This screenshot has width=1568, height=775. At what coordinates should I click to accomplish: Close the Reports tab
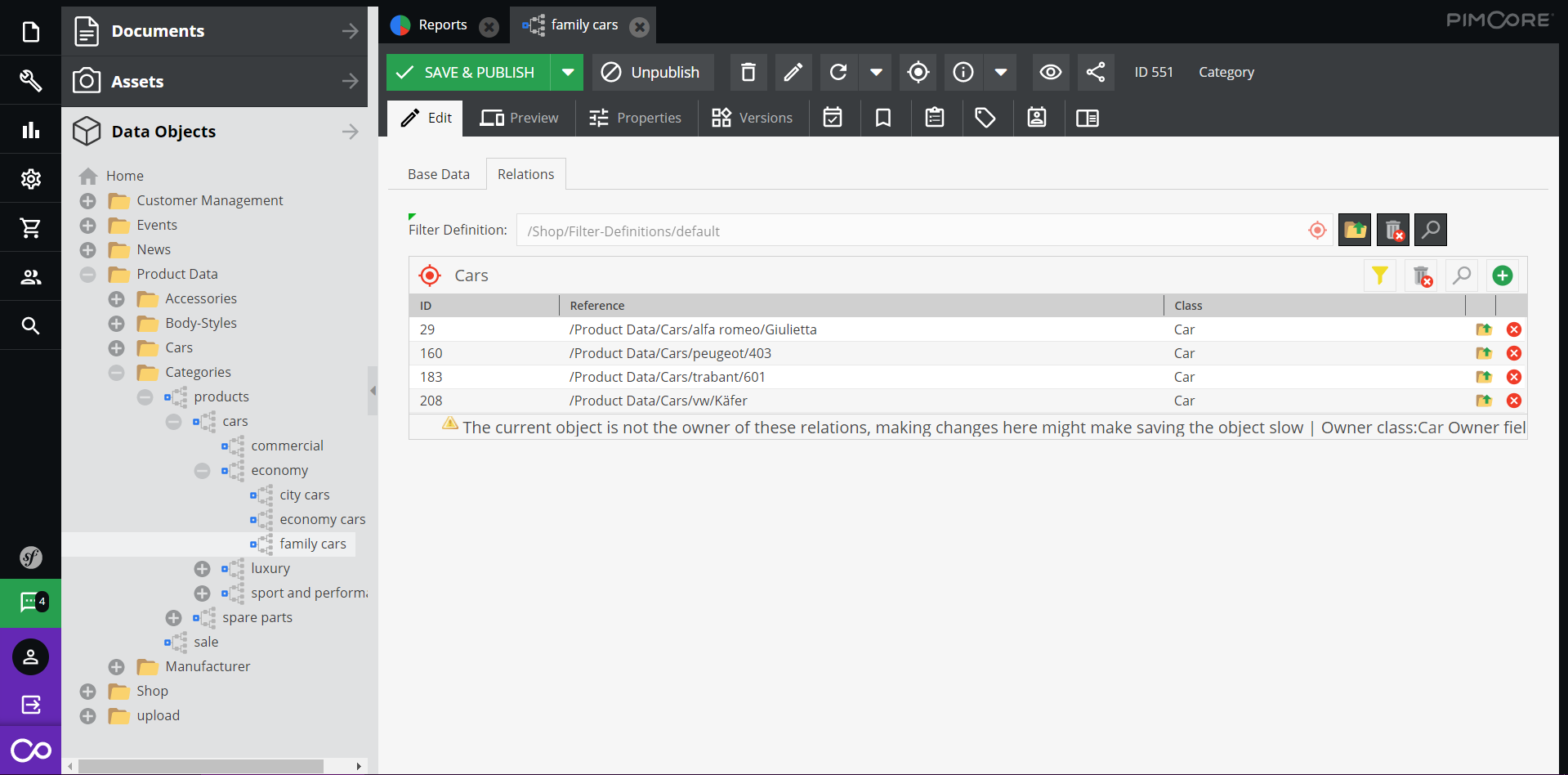coord(489,27)
